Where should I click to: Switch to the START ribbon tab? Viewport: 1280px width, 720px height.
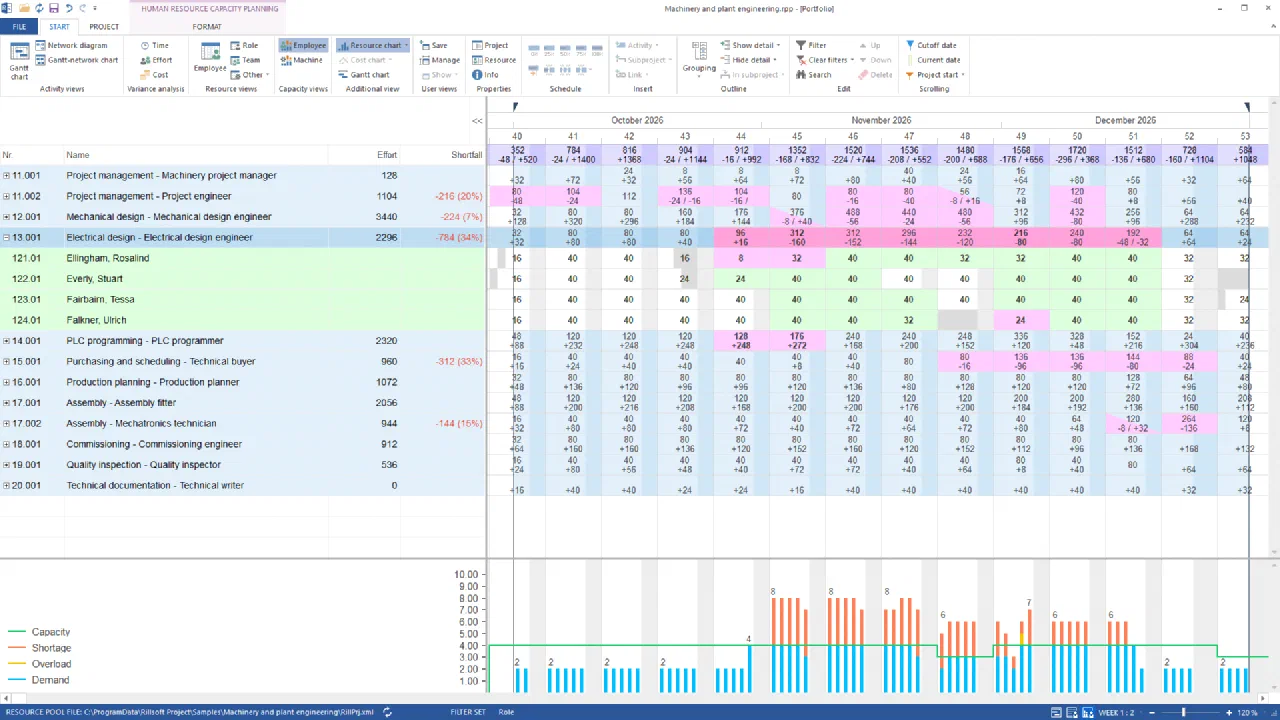(x=60, y=27)
